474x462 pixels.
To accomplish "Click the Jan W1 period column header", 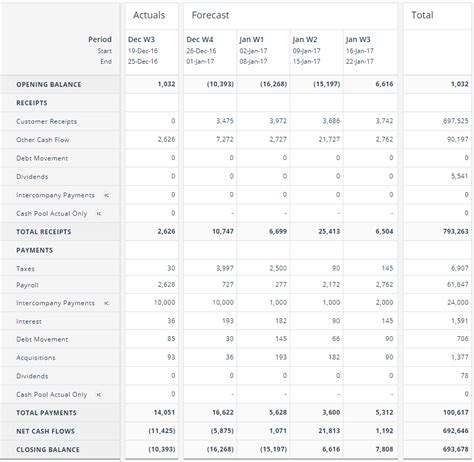I will tap(251, 39).
